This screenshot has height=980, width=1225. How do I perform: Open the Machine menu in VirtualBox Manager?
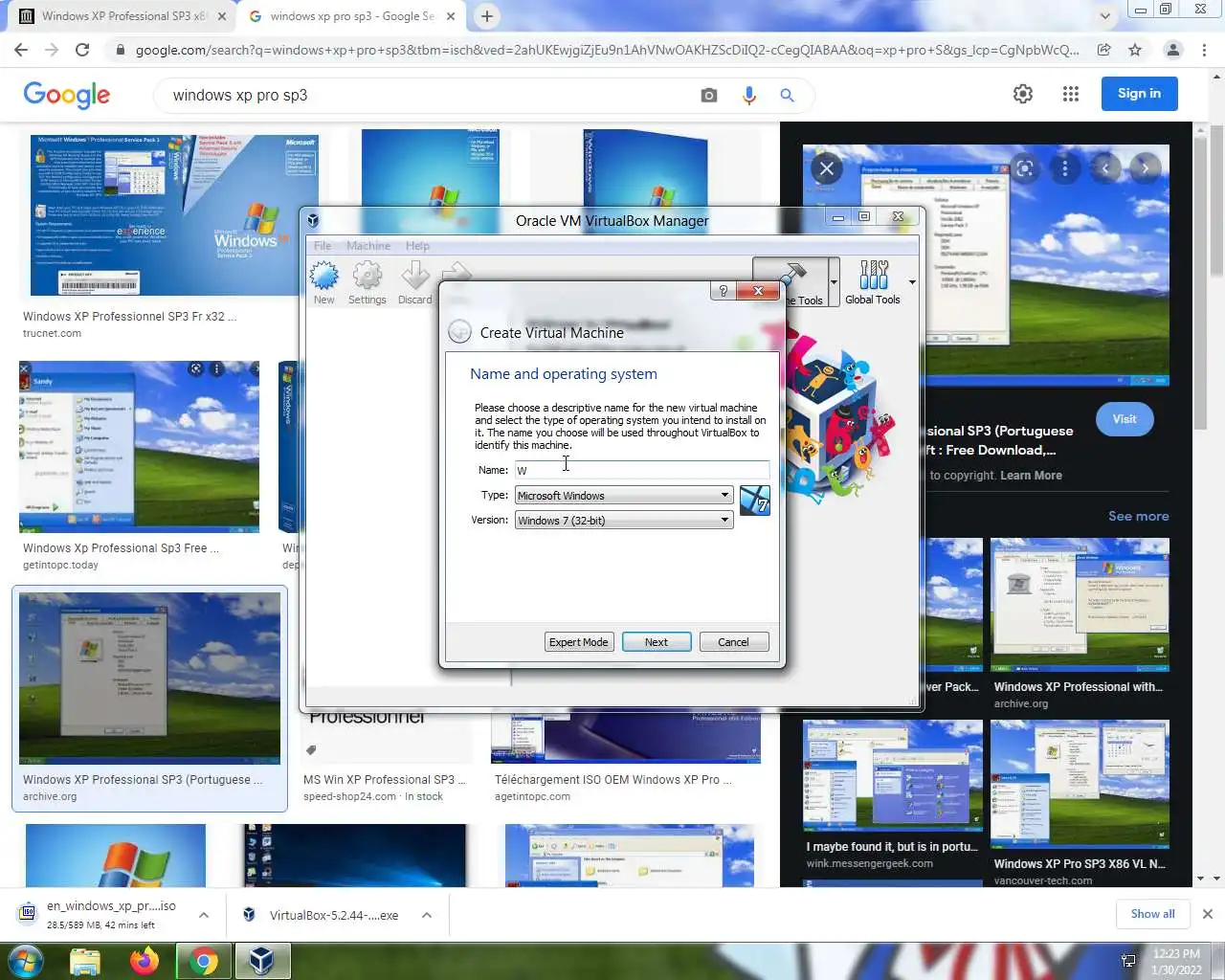coord(368,246)
